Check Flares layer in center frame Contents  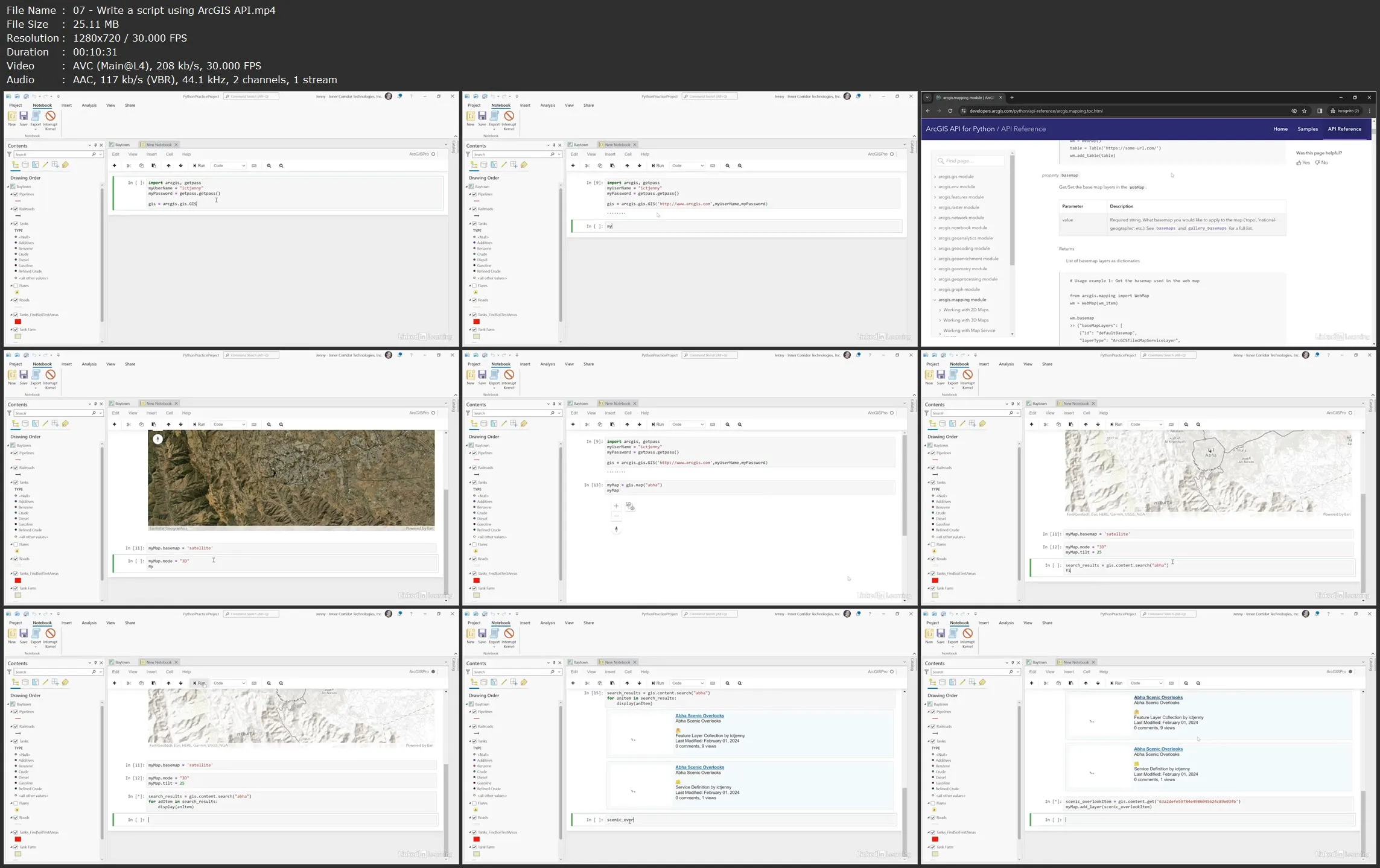click(x=474, y=544)
